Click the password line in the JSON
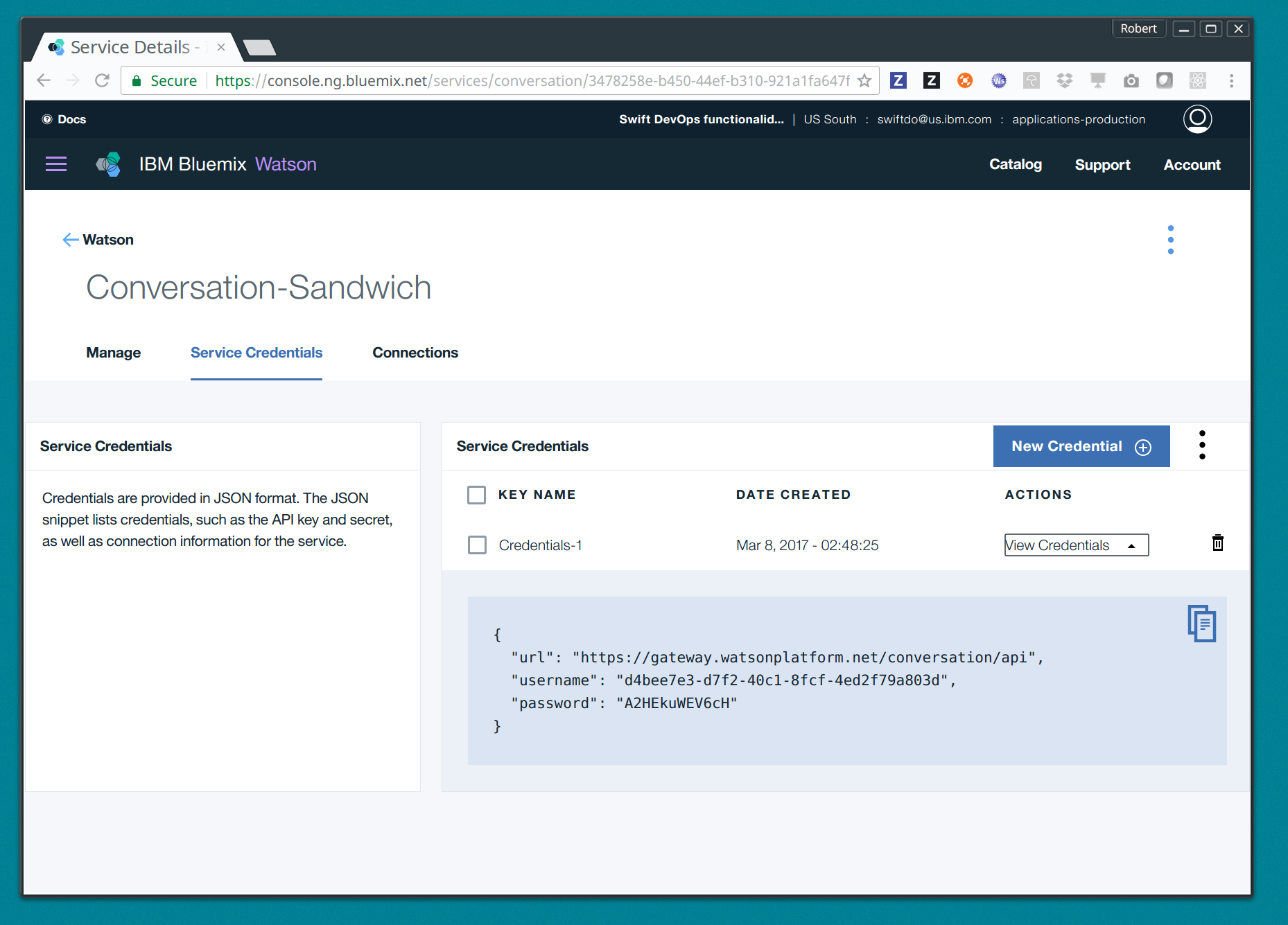Image resolution: width=1288 pixels, height=925 pixels. tap(625, 703)
